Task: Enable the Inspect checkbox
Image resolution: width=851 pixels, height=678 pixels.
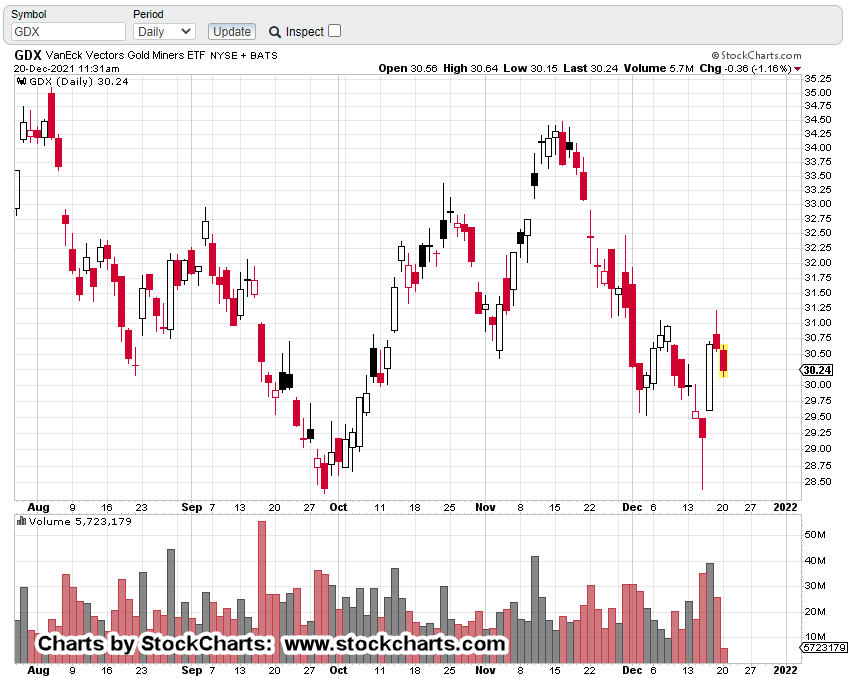Action: 334,31
